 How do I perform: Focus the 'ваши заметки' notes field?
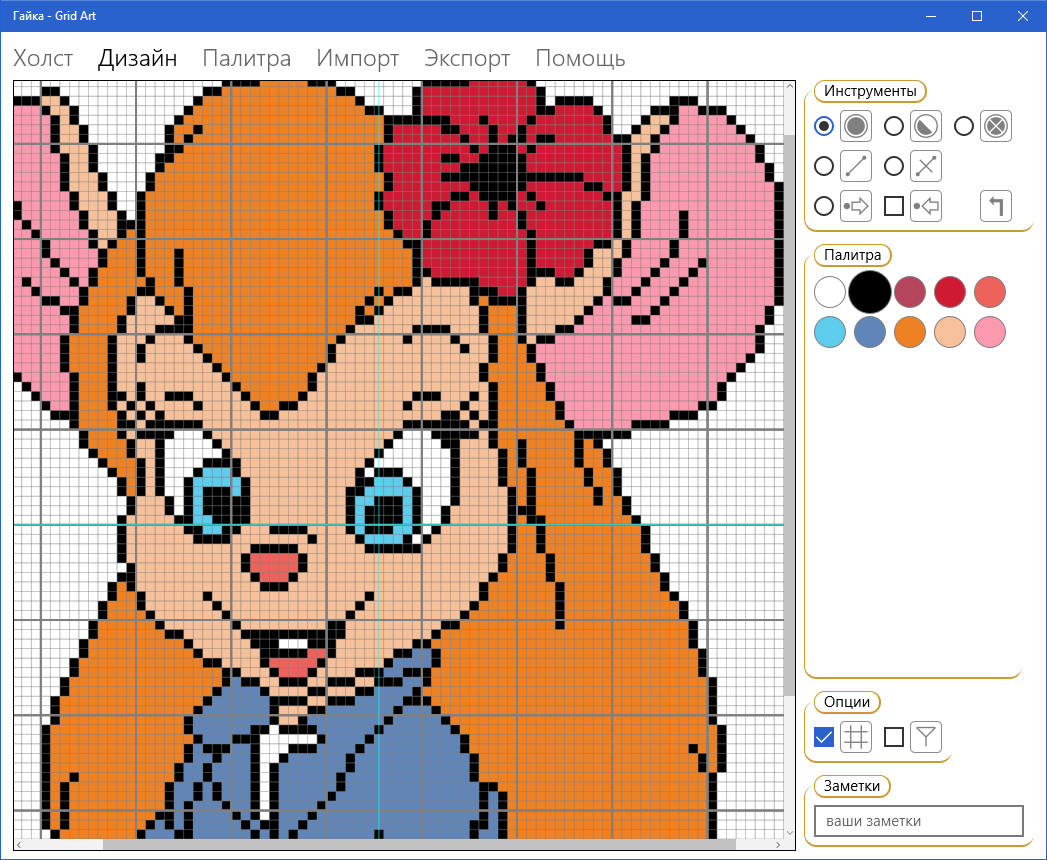[919, 821]
